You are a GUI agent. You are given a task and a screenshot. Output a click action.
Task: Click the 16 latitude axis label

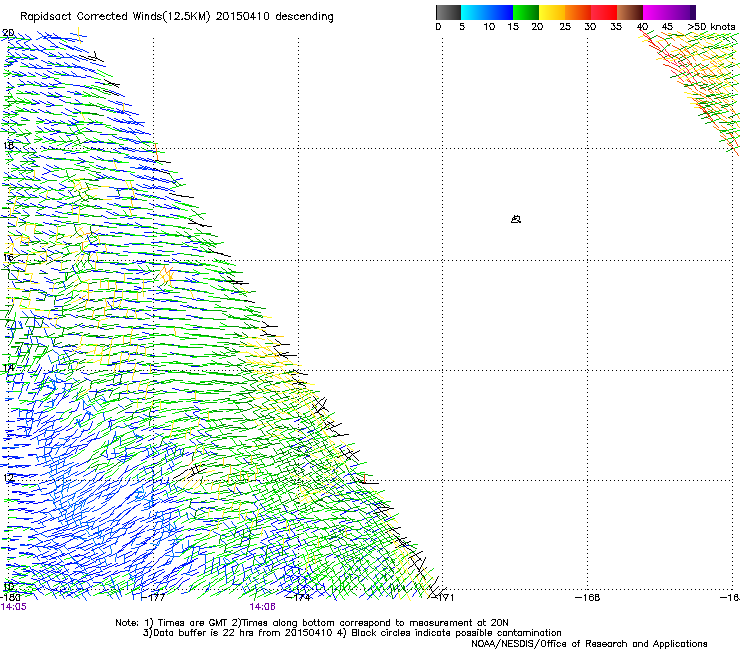[x=8, y=257]
